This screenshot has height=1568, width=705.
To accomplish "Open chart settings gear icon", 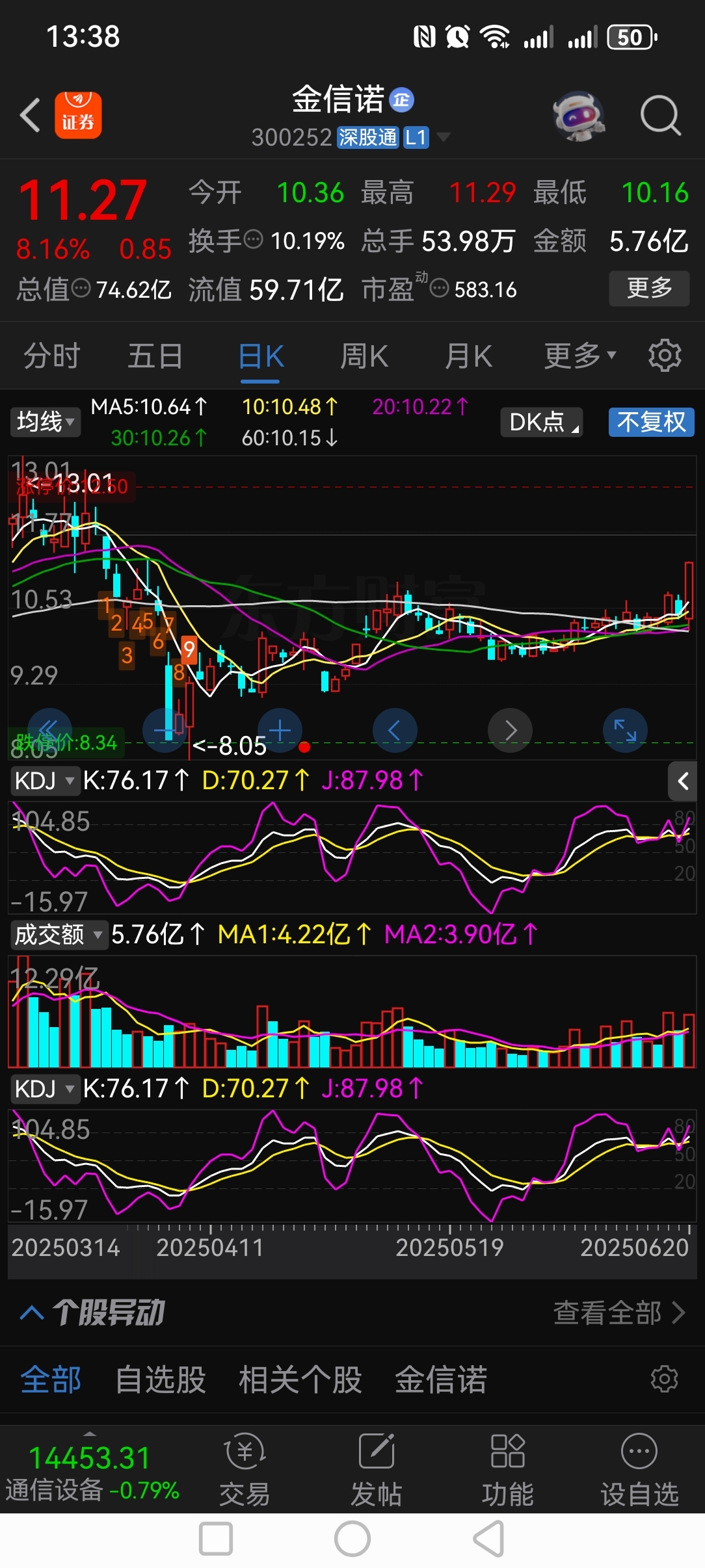I will (665, 355).
